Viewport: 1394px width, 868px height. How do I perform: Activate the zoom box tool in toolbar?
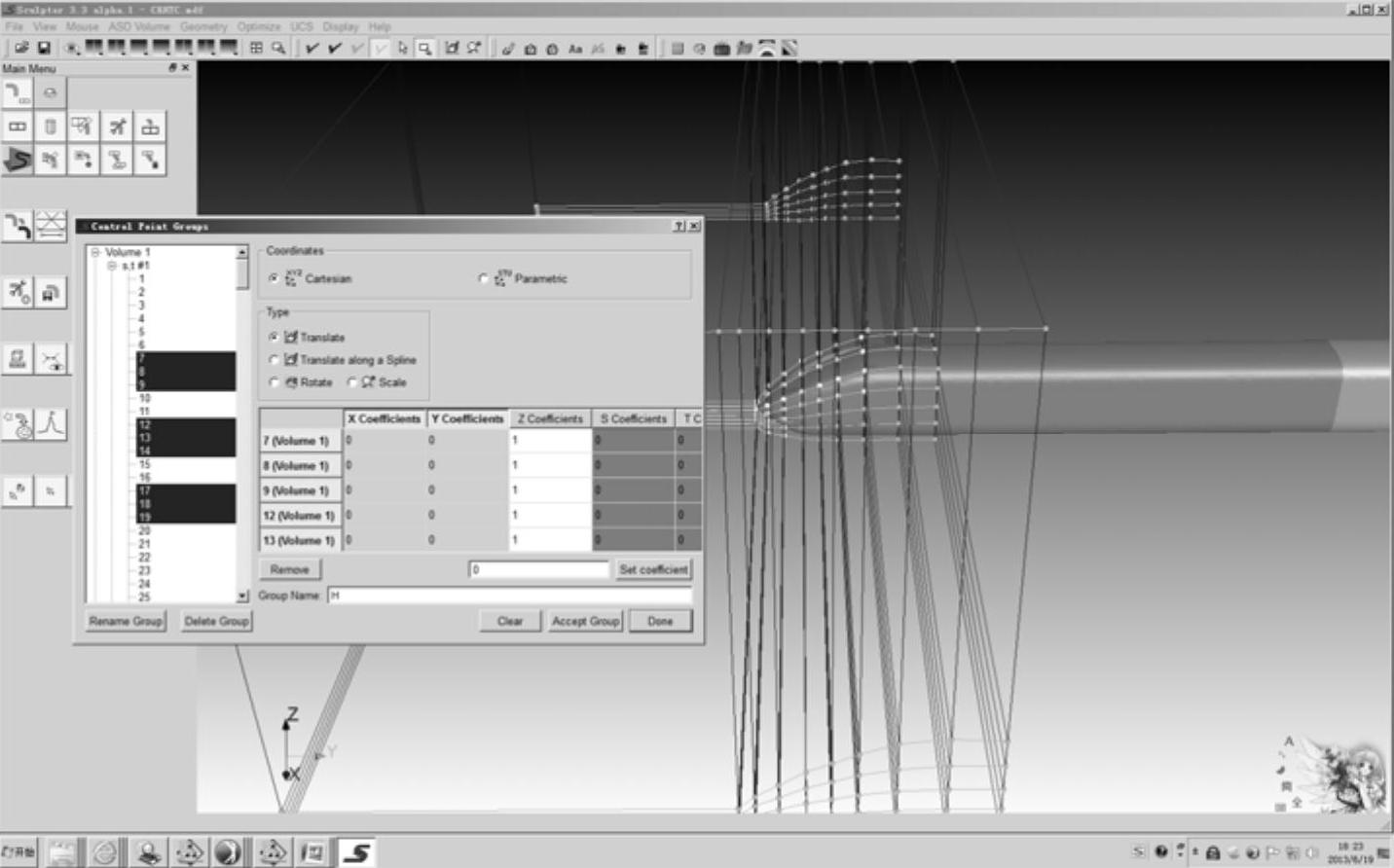pos(425,48)
